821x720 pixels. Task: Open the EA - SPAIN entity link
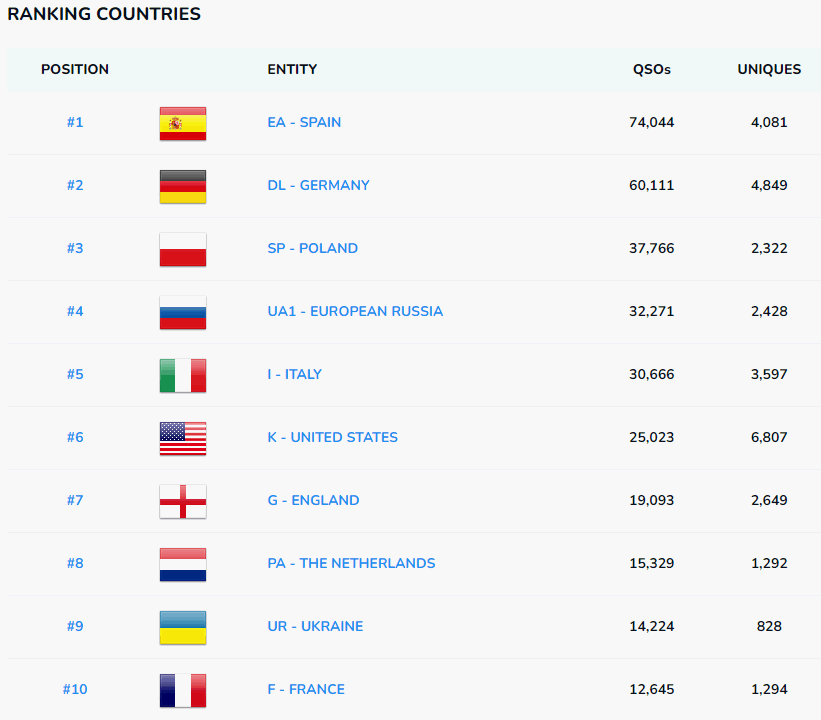pyautogui.click(x=304, y=122)
